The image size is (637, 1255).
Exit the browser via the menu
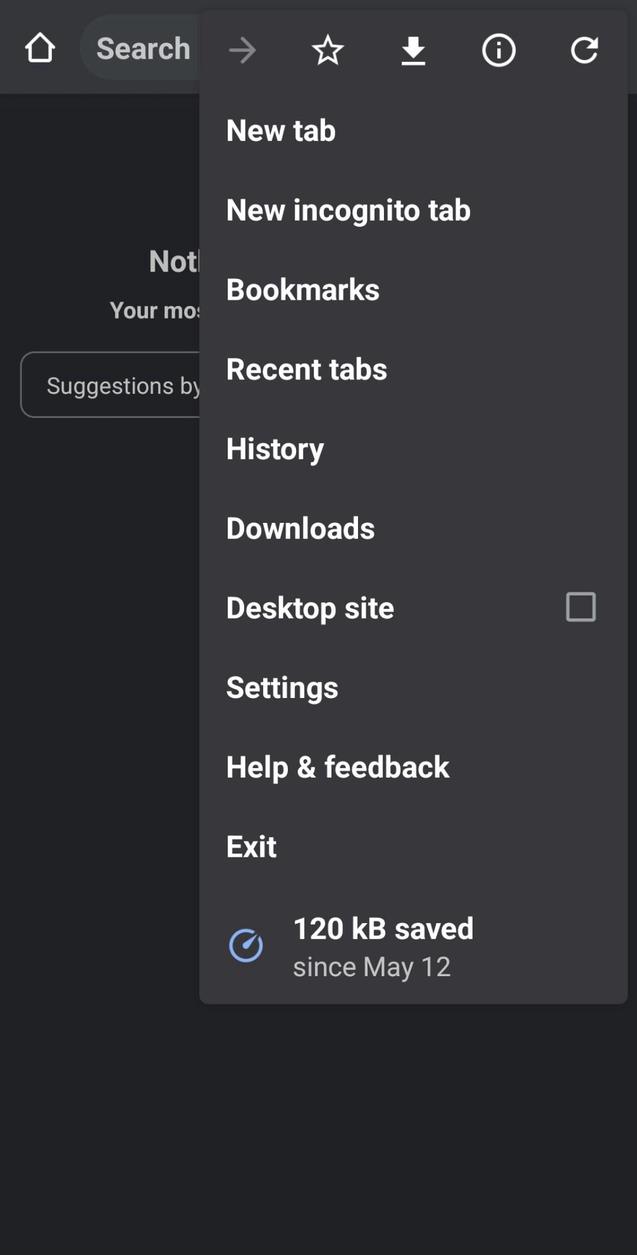(x=251, y=846)
